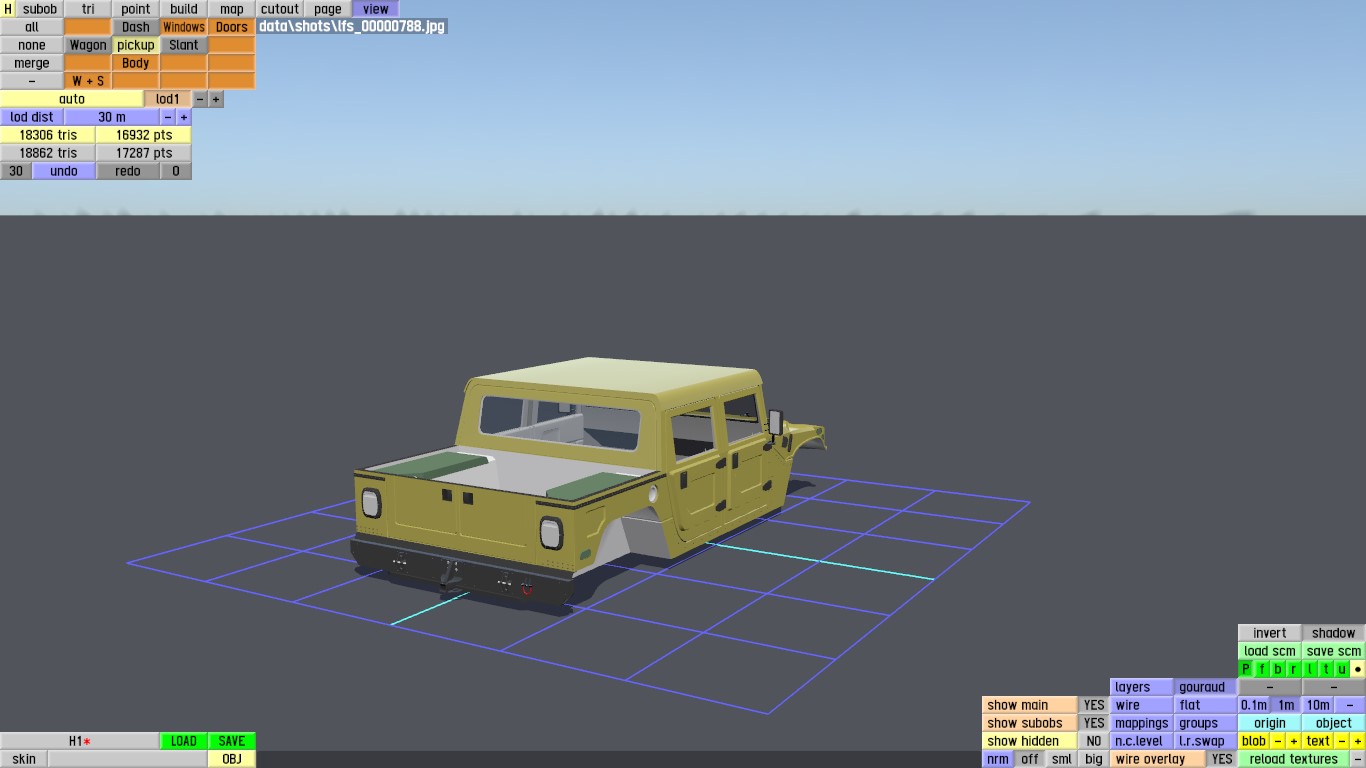
Task: Open the build tab
Action: pos(184,9)
